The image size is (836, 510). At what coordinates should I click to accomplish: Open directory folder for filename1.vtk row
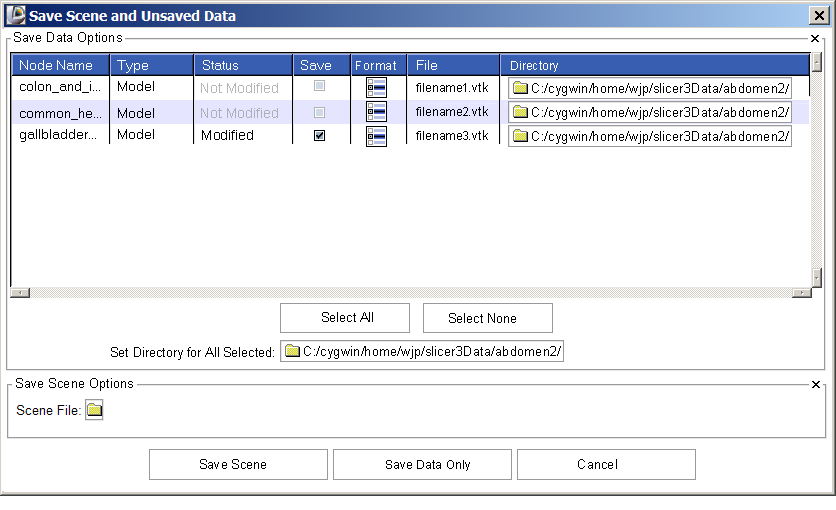coord(520,88)
